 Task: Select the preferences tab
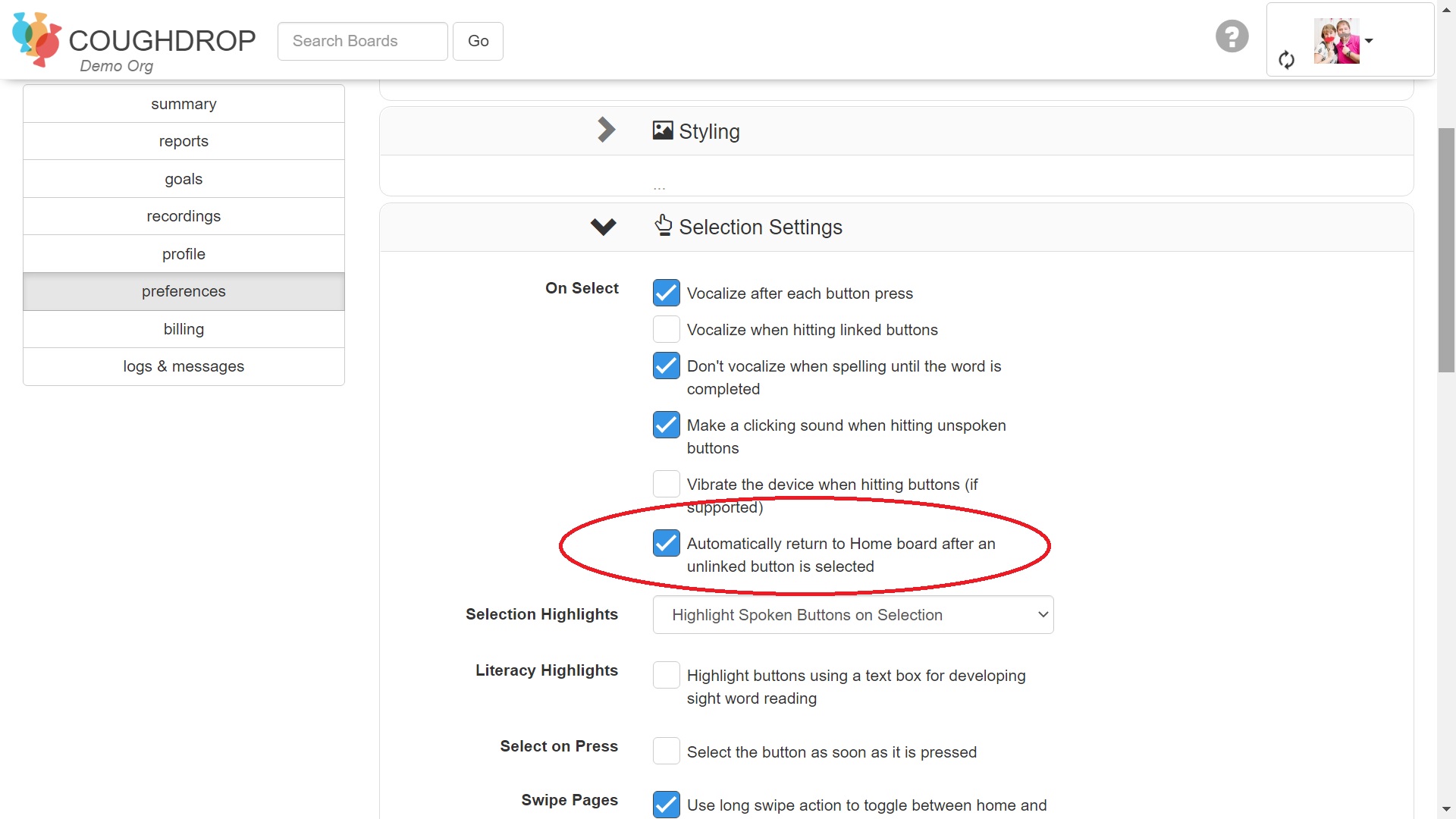pos(184,291)
